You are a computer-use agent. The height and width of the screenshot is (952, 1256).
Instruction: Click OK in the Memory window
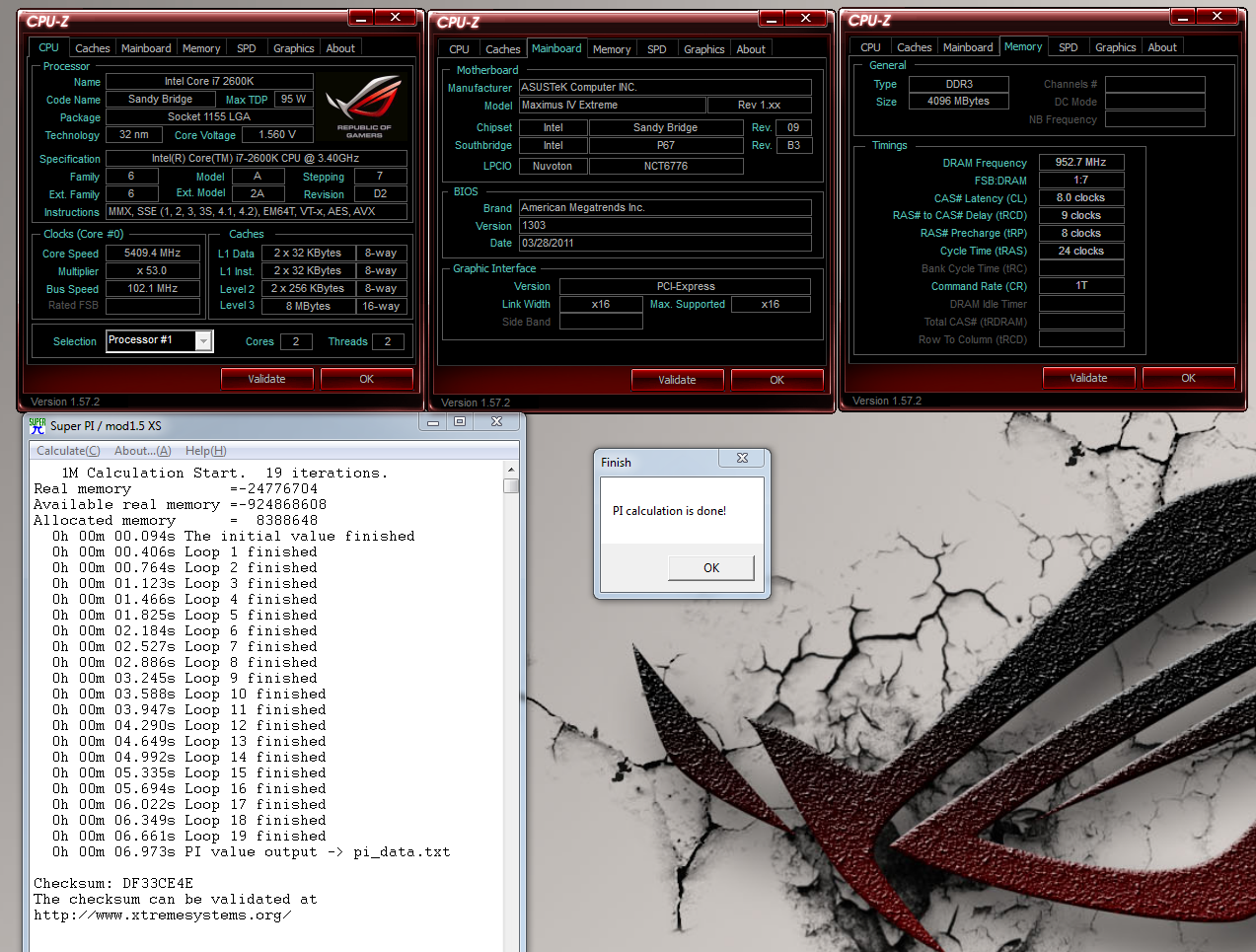tap(1188, 378)
